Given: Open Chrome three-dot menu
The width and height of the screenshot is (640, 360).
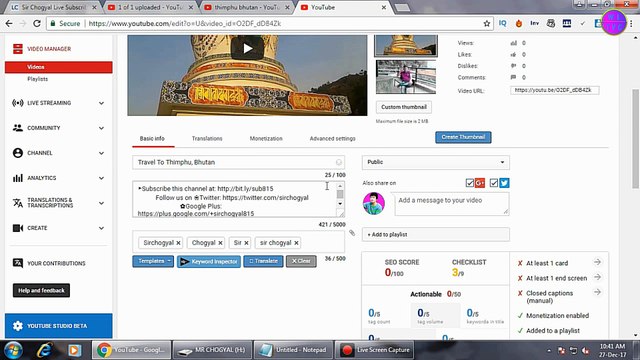Looking at the screenshot, I should pyautogui.click(x=631, y=24).
